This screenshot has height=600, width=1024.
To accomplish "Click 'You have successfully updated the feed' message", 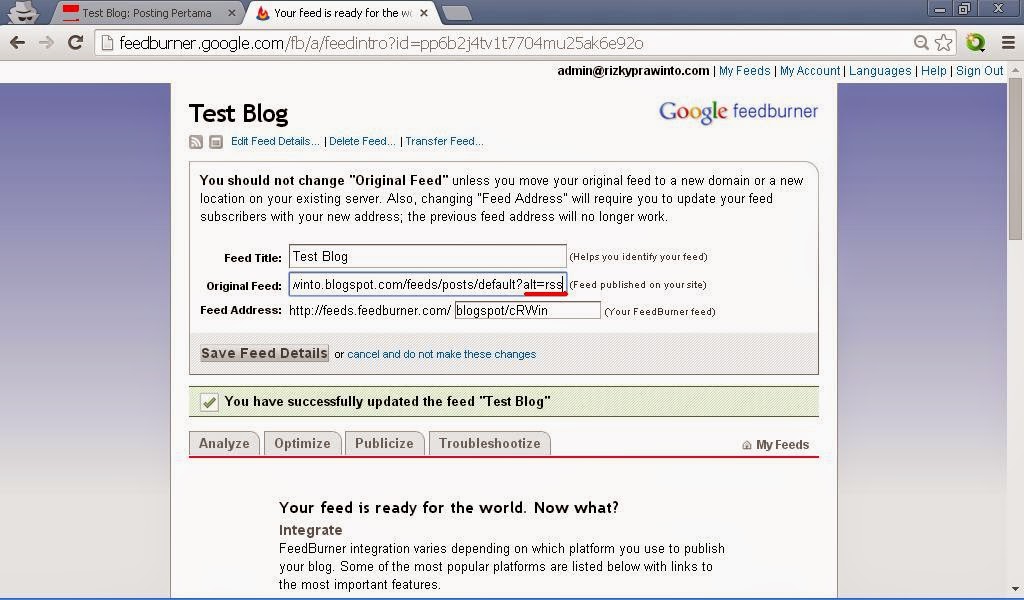I will pyautogui.click(x=387, y=401).
